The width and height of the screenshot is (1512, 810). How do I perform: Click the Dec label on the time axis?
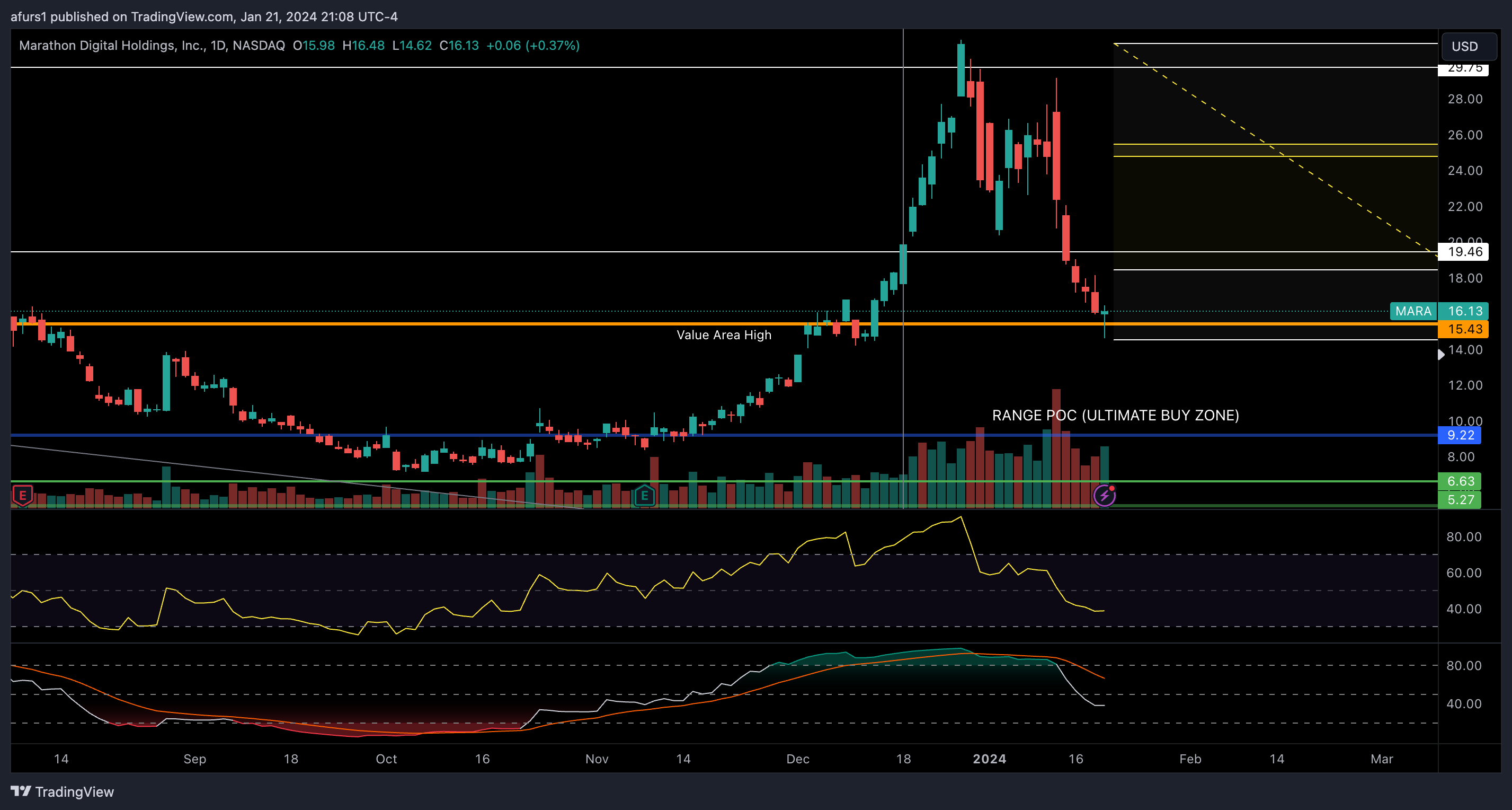[798, 759]
